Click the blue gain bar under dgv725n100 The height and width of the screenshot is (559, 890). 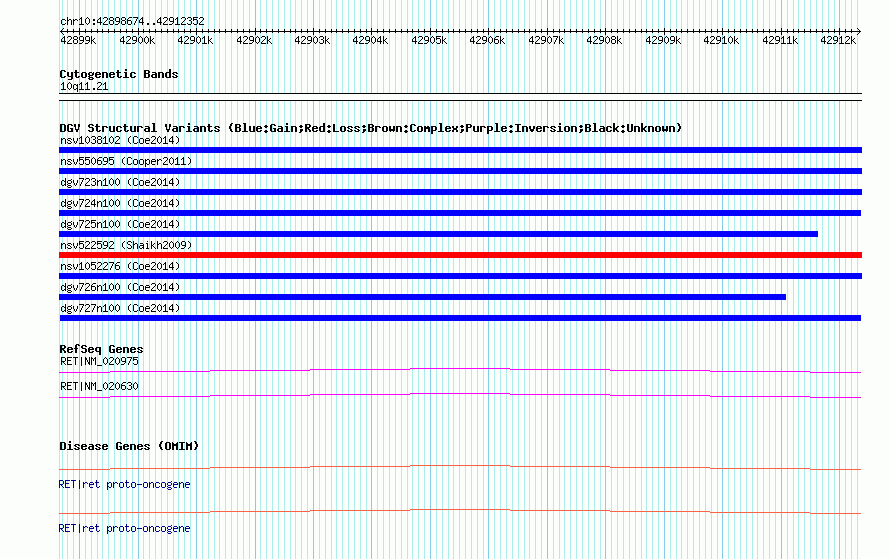438,234
